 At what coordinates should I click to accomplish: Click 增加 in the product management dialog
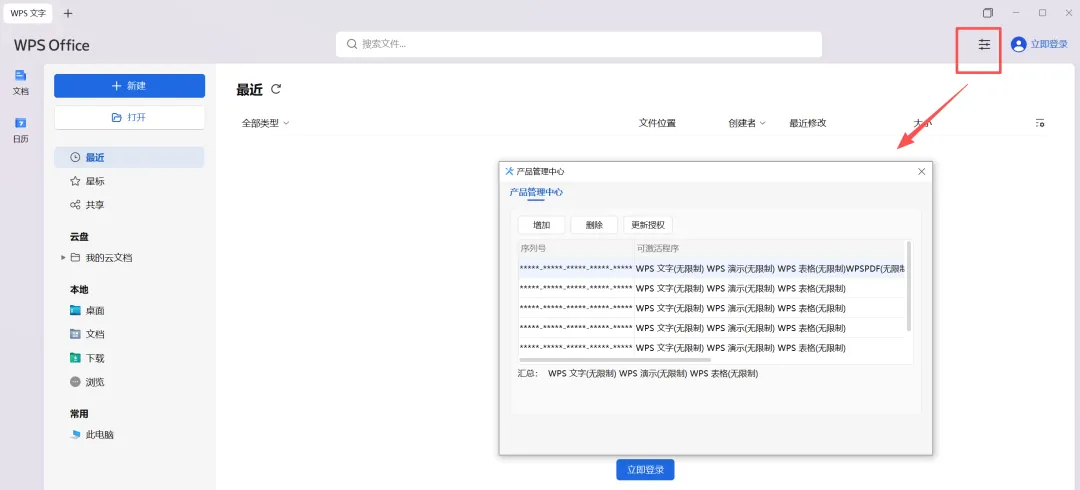(x=541, y=225)
